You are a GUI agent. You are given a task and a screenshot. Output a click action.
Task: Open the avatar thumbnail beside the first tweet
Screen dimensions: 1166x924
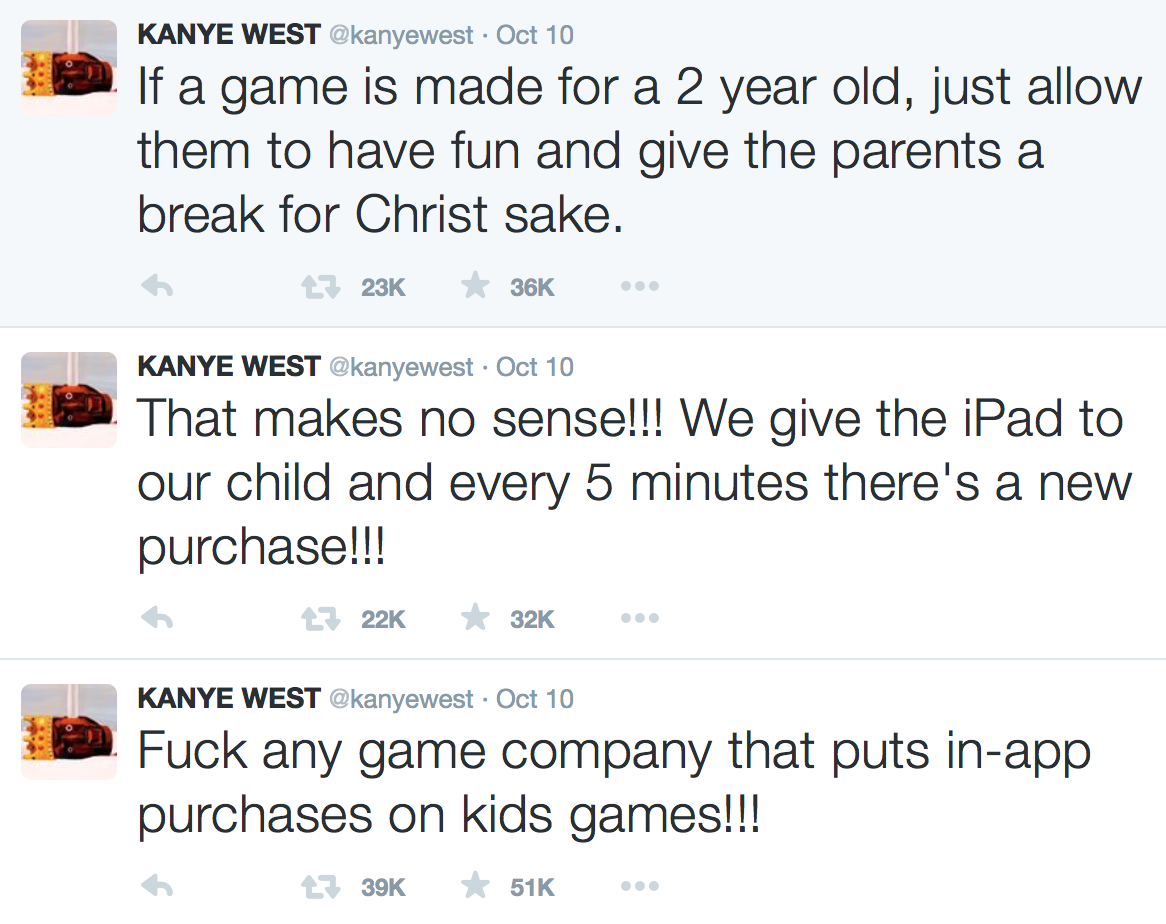pos(69,68)
